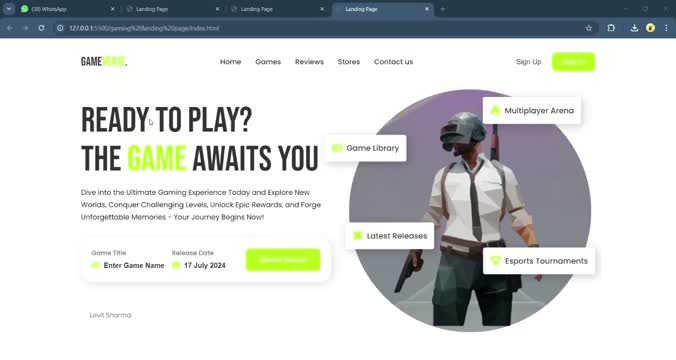Click the Esports Tournaments trophy icon
This screenshot has width=676, height=360.
click(x=495, y=260)
